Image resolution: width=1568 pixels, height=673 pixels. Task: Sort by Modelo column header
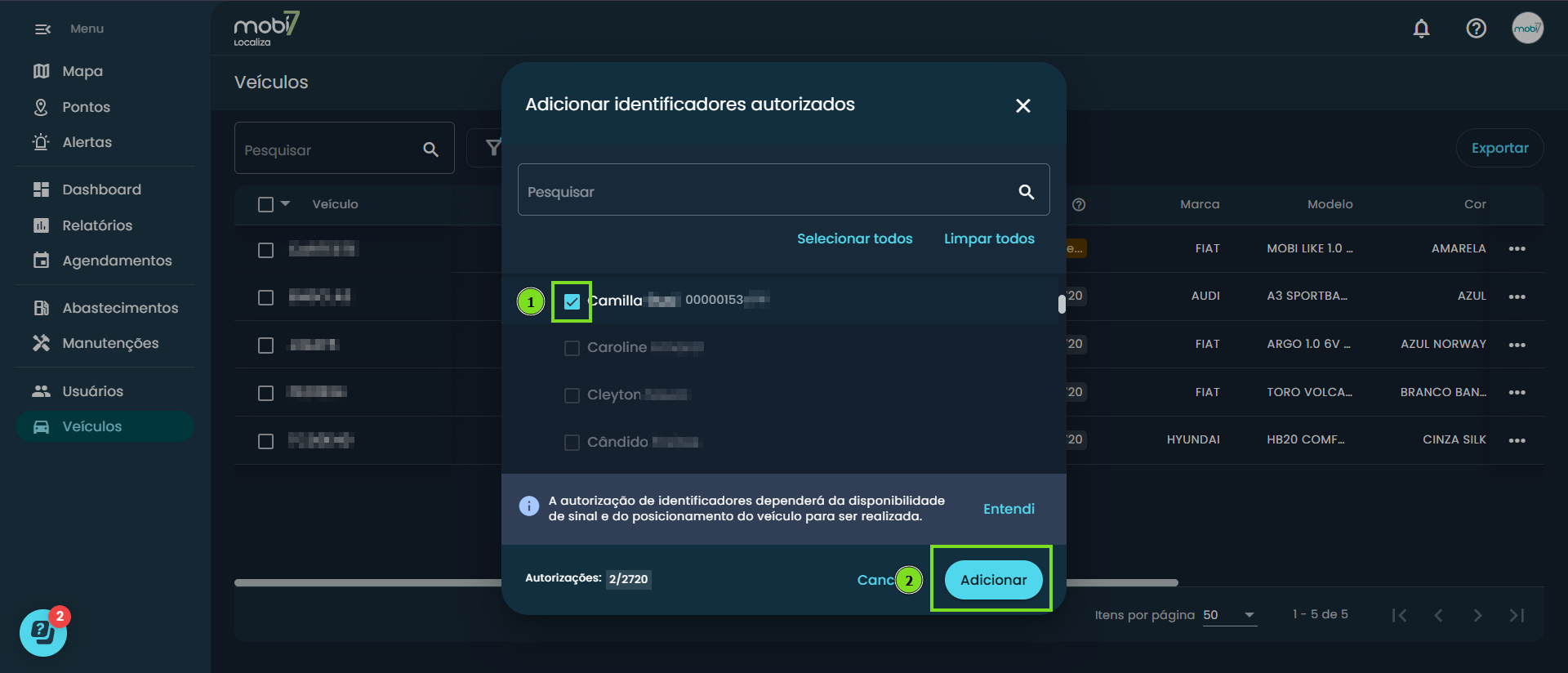pos(1330,204)
